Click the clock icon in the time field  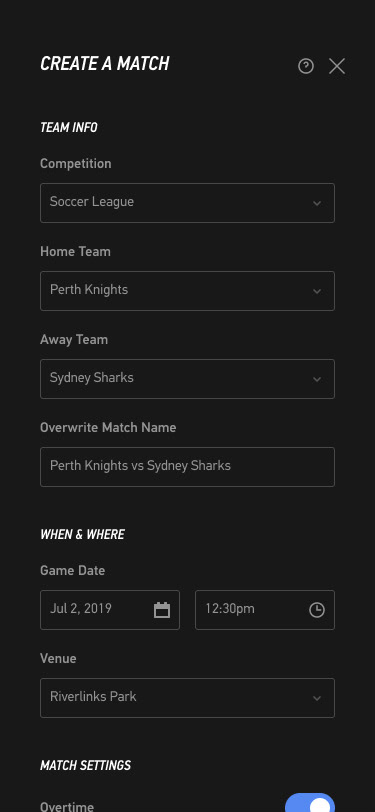pyautogui.click(x=317, y=610)
